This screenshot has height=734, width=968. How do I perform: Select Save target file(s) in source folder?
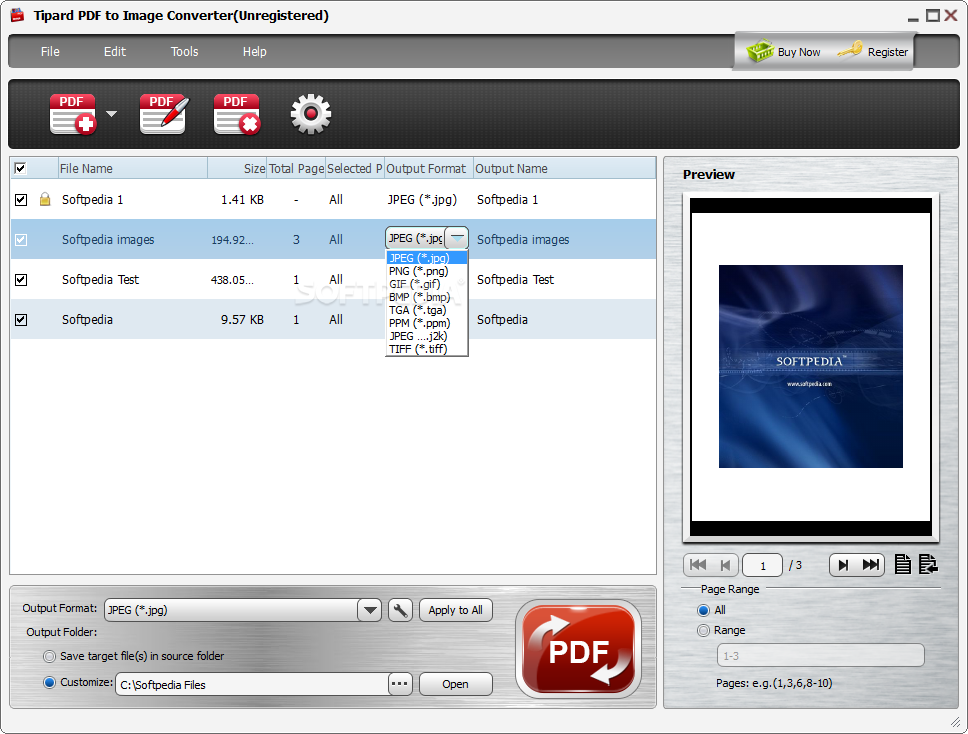tap(49, 656)
